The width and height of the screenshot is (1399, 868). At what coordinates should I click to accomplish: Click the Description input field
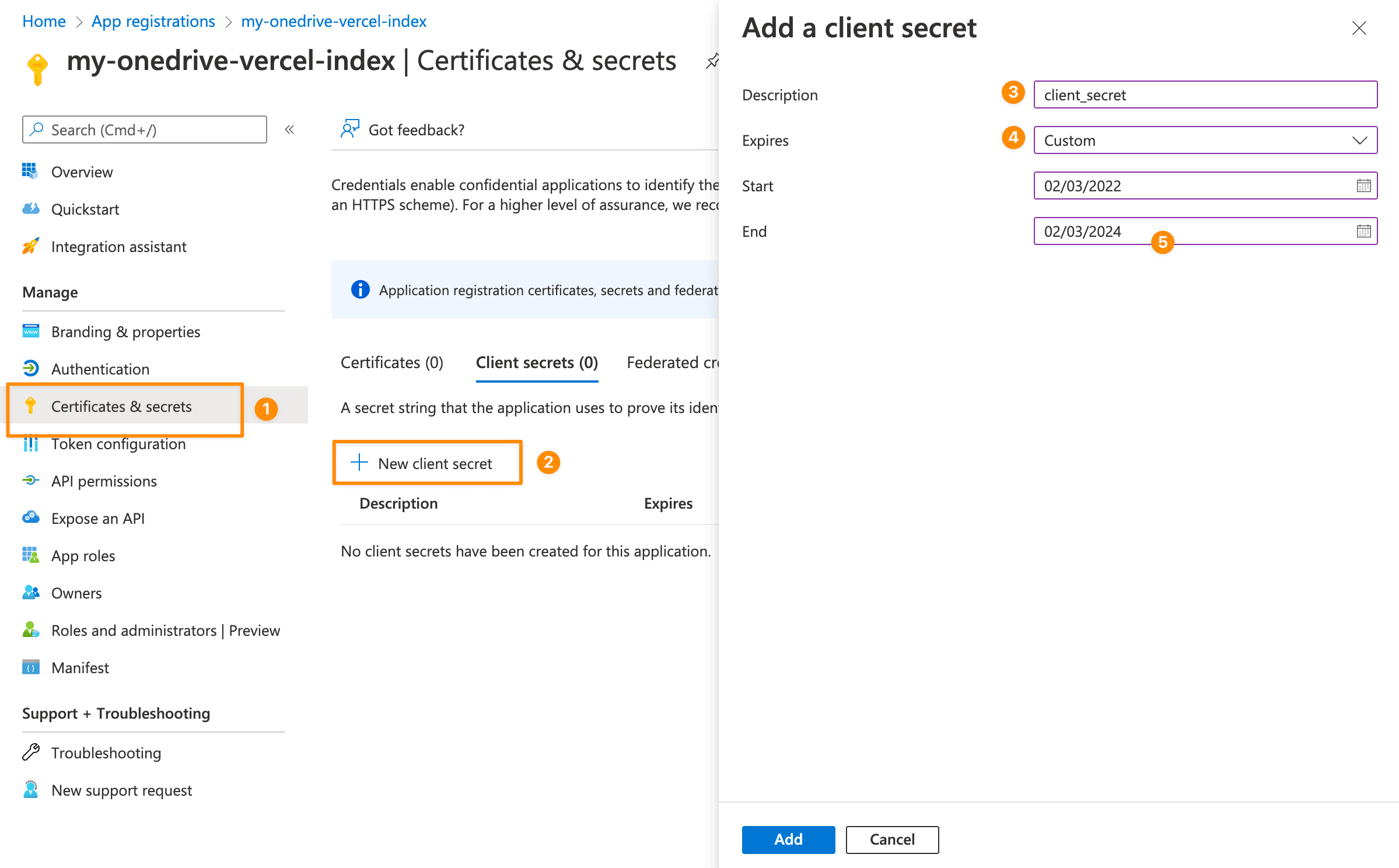[1205, 94]
